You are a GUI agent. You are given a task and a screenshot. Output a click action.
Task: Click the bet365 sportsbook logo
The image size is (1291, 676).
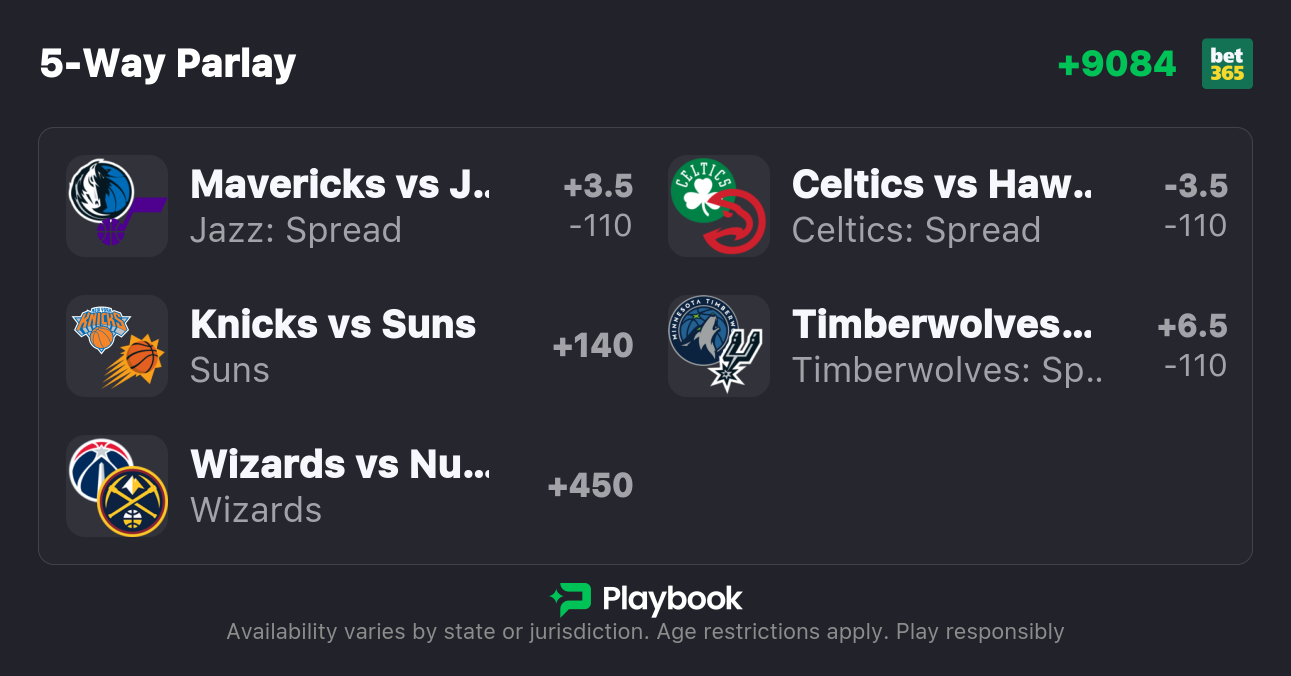point(1227,64)
